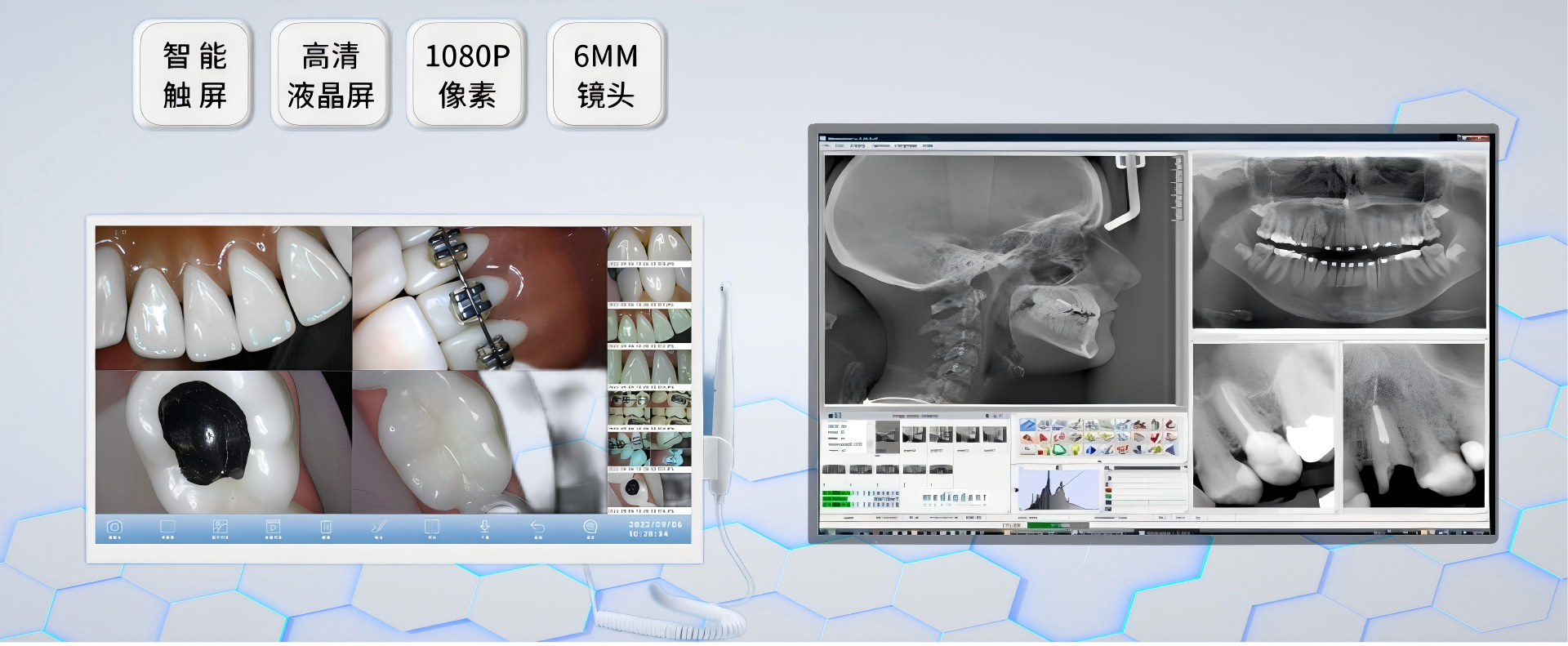1568x646 pixels.
Task: Click the split-screen layout icon
Action: [x=431, y=528]
